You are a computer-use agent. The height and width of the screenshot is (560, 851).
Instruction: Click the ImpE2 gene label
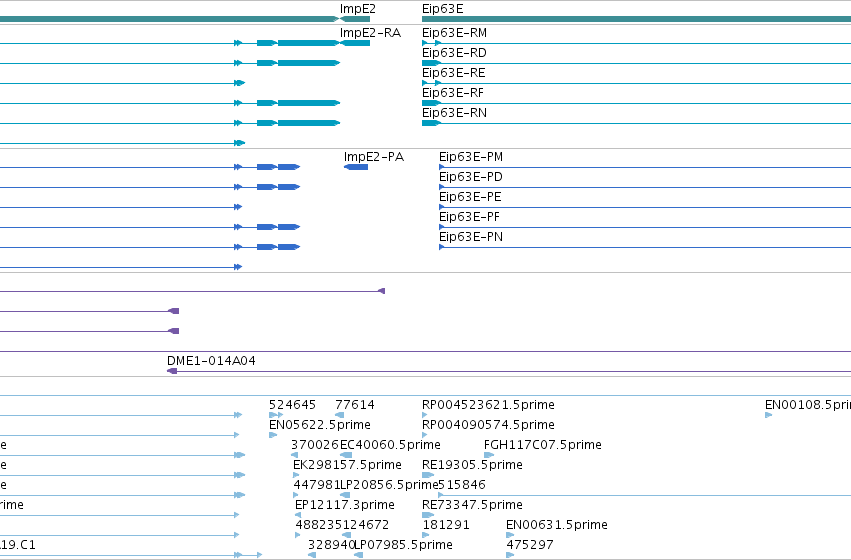point(358,9)
